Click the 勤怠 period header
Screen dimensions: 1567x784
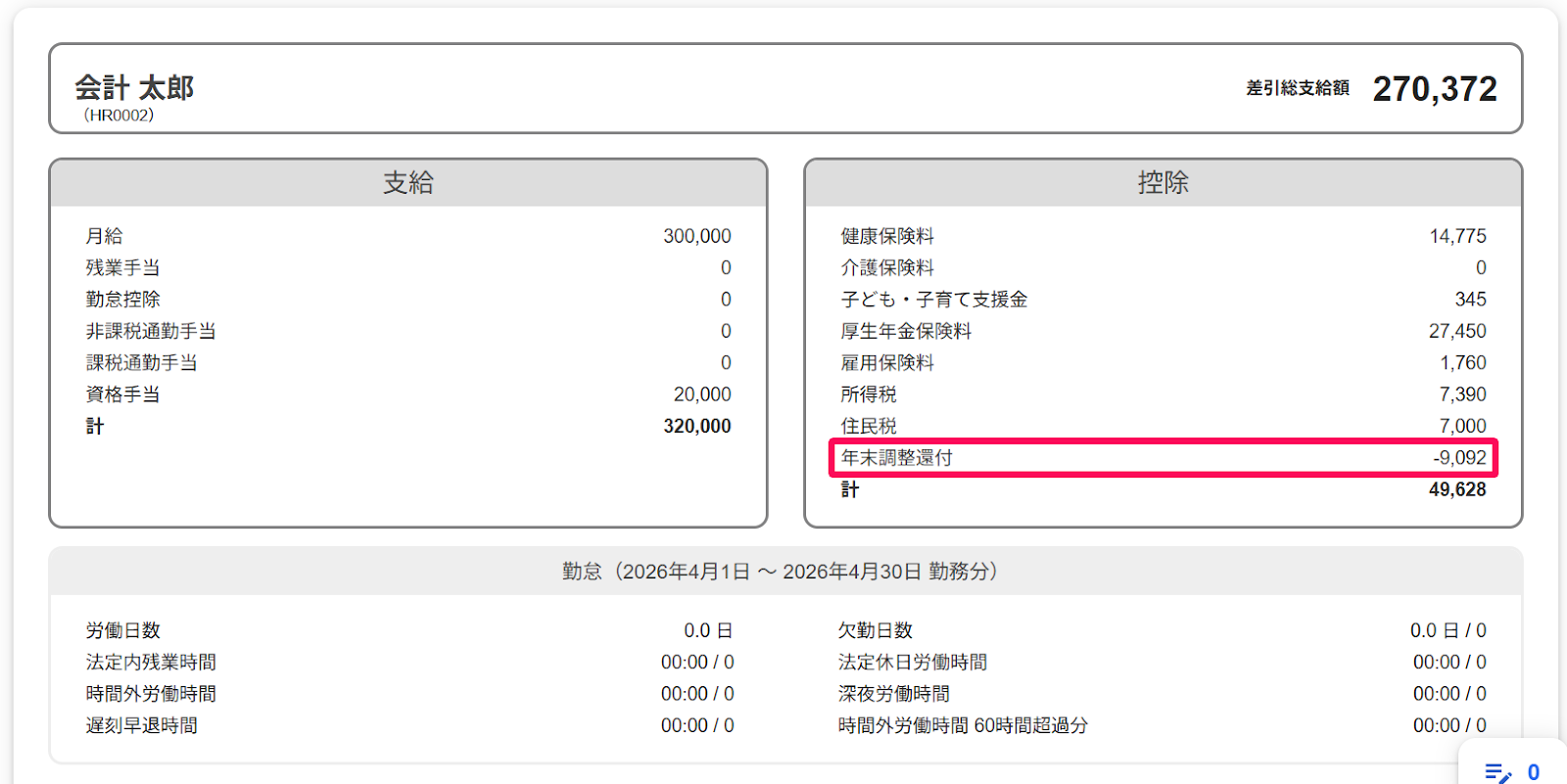(785, 572)
